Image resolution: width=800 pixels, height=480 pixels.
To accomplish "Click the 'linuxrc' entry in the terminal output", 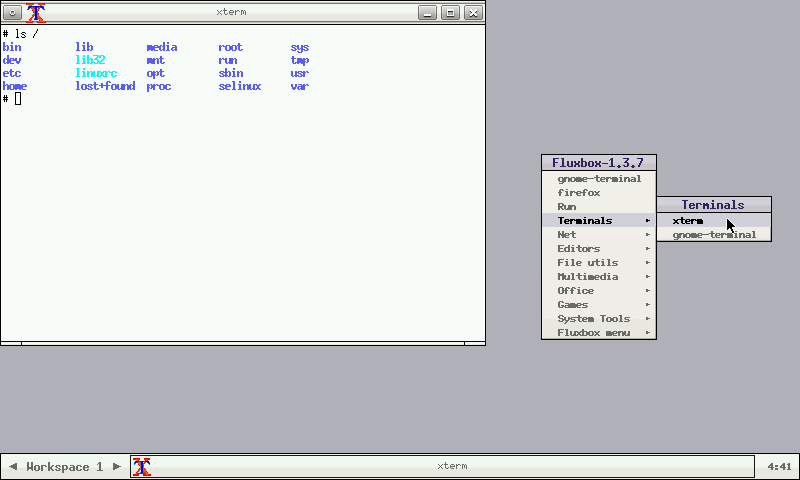I will (x=96, y=73).
